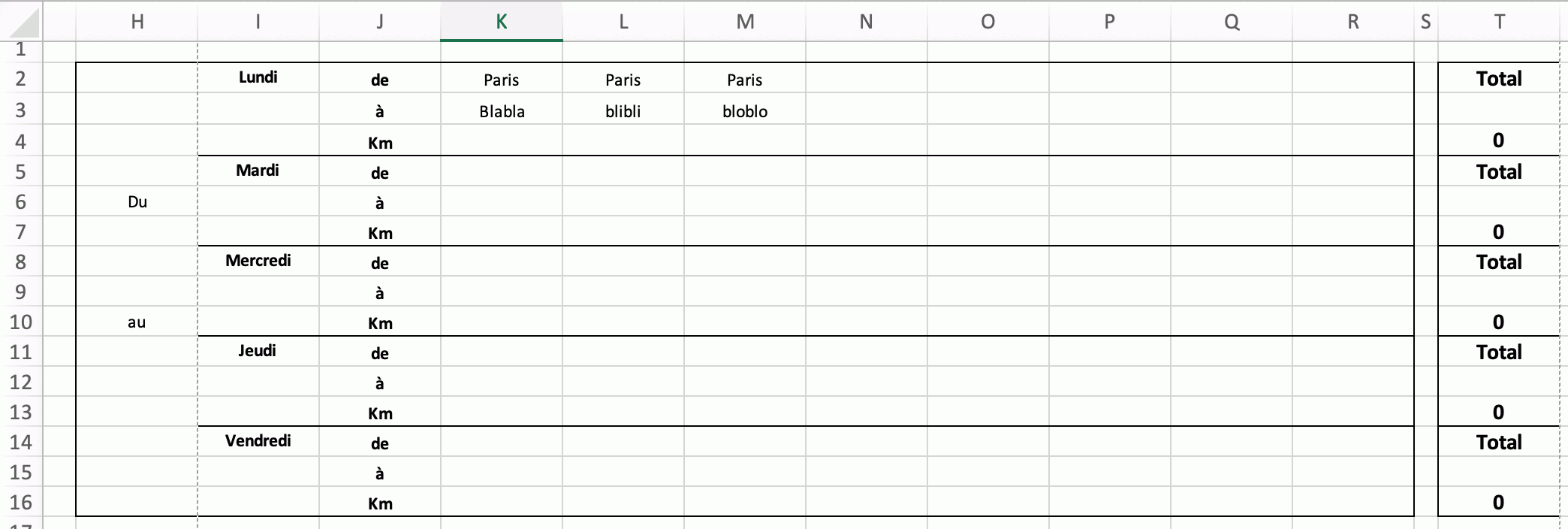Select the row 10 header
The height and width of the screenshot is (529, 1568).
coord(21,322)
